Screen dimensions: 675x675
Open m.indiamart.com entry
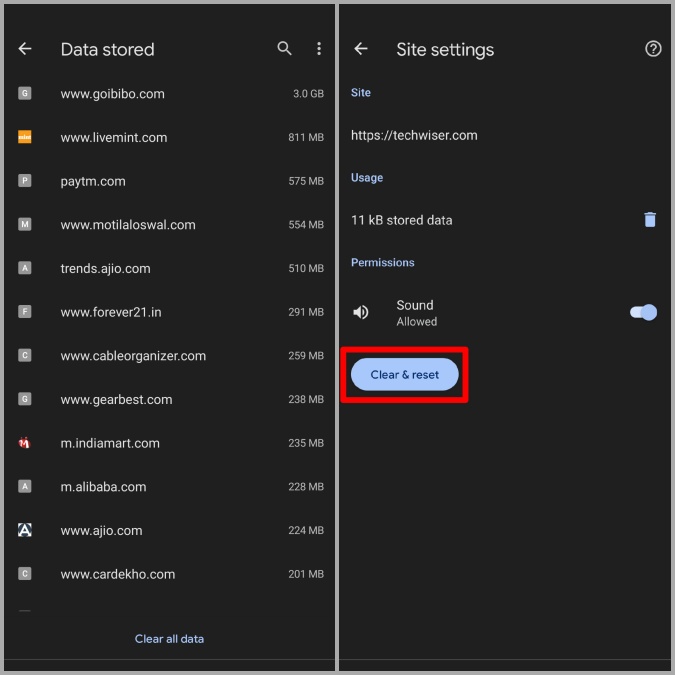click(x=169, y=443)
